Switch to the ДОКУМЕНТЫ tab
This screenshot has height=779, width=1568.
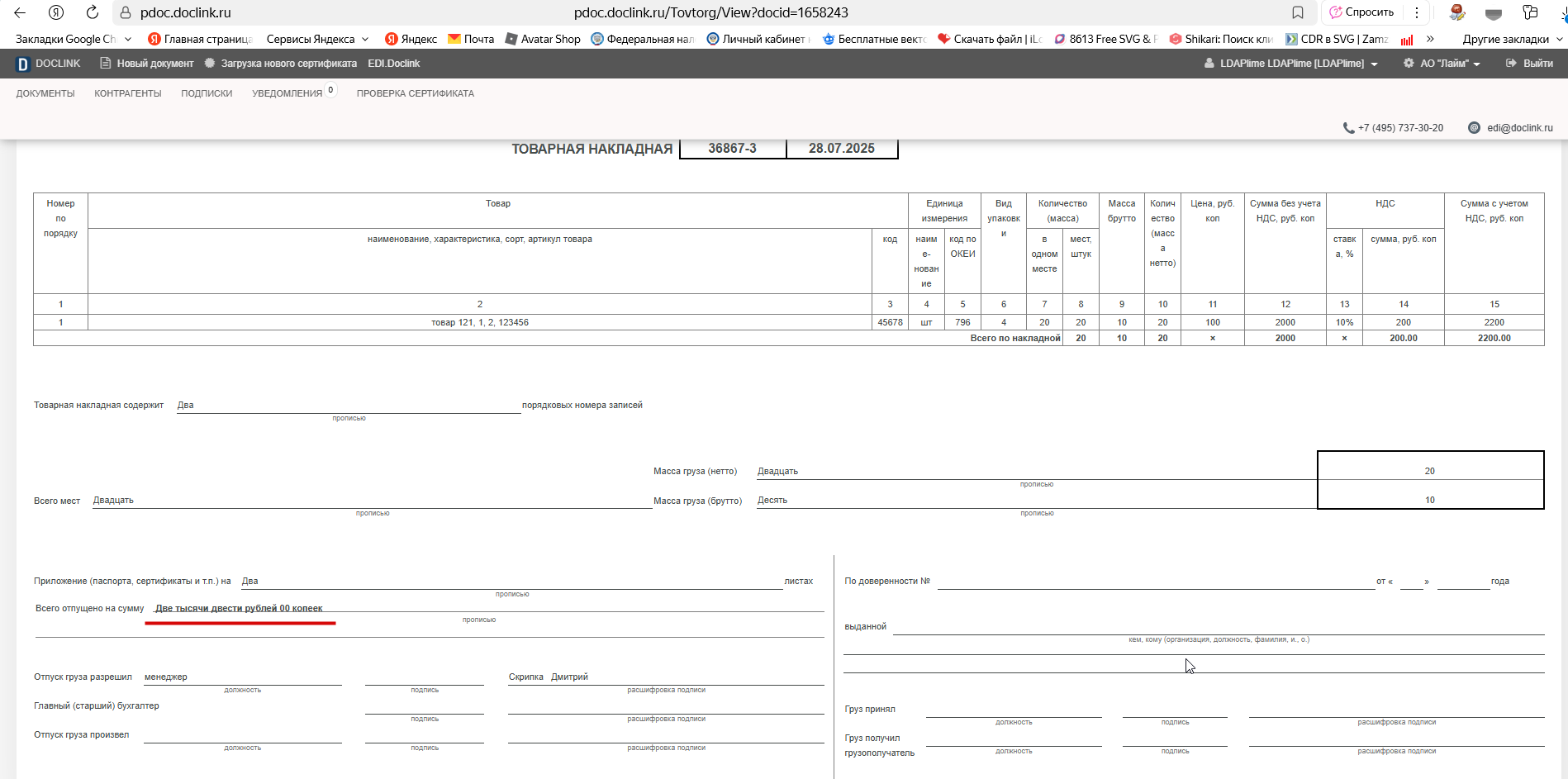pyautogui.click(x=45, y=93)
